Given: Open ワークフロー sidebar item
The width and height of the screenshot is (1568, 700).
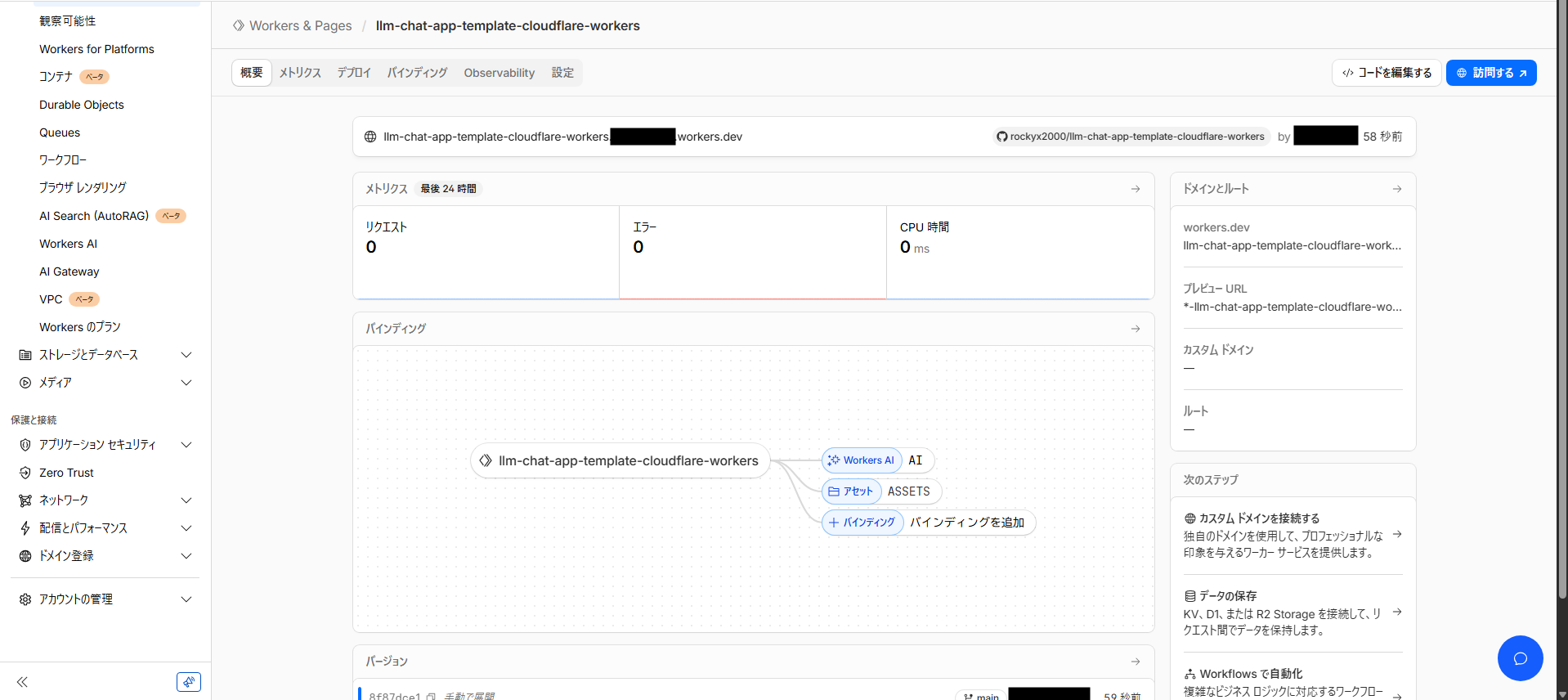Looking at the screenshot, I should click(x=63, y=160).
